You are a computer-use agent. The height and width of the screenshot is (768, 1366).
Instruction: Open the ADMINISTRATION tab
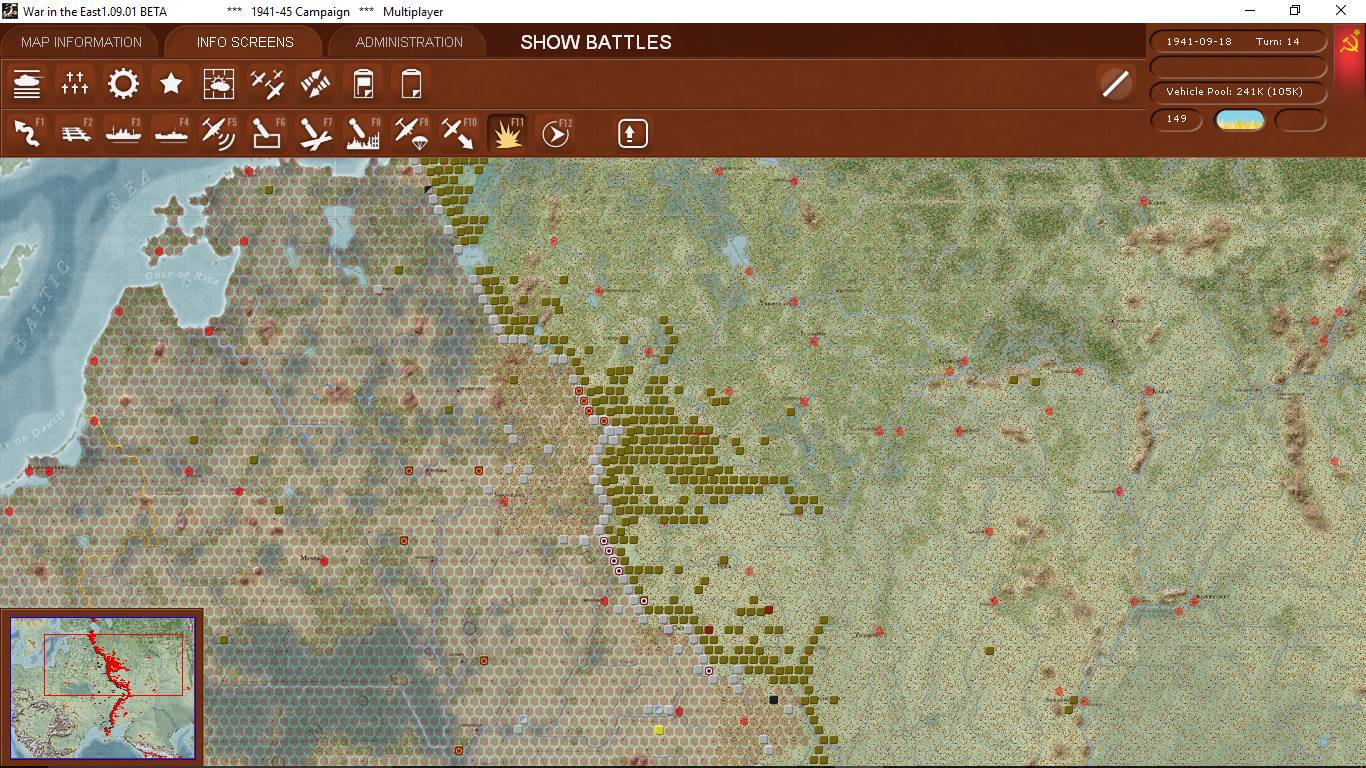tap(409, 42)
